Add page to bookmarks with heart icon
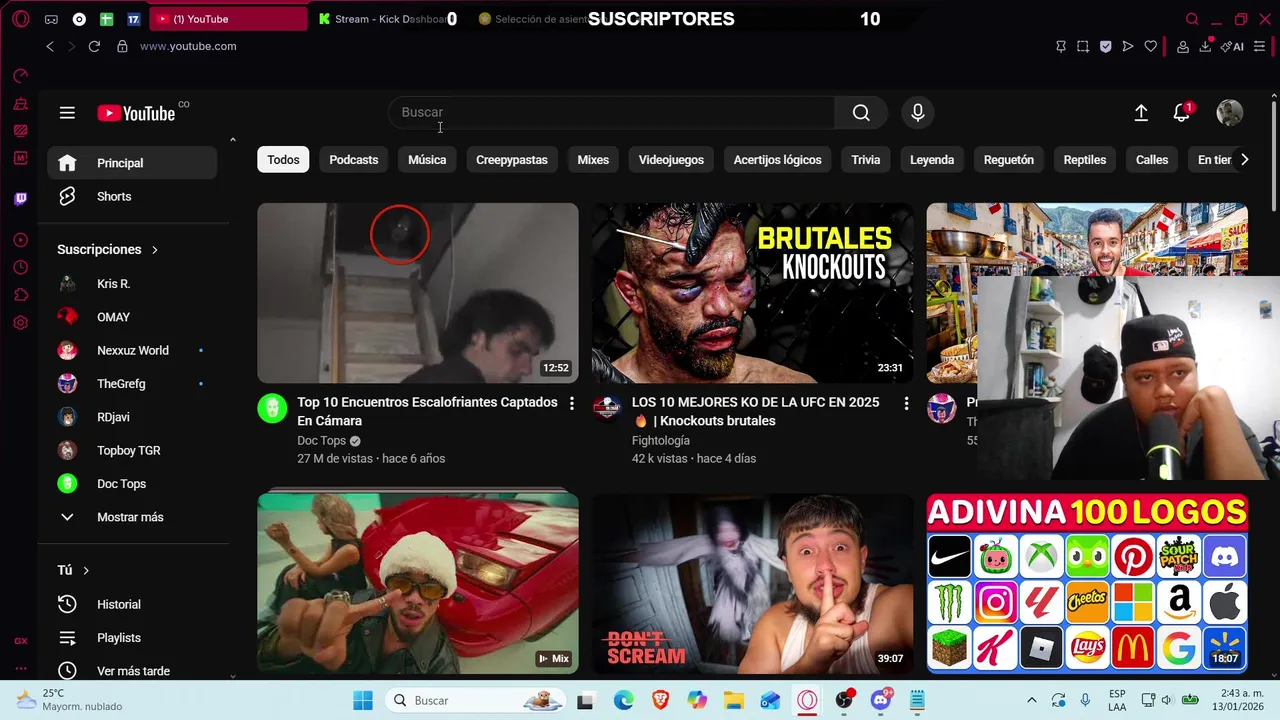The image size is (1280, 720). coord(1151,46)
